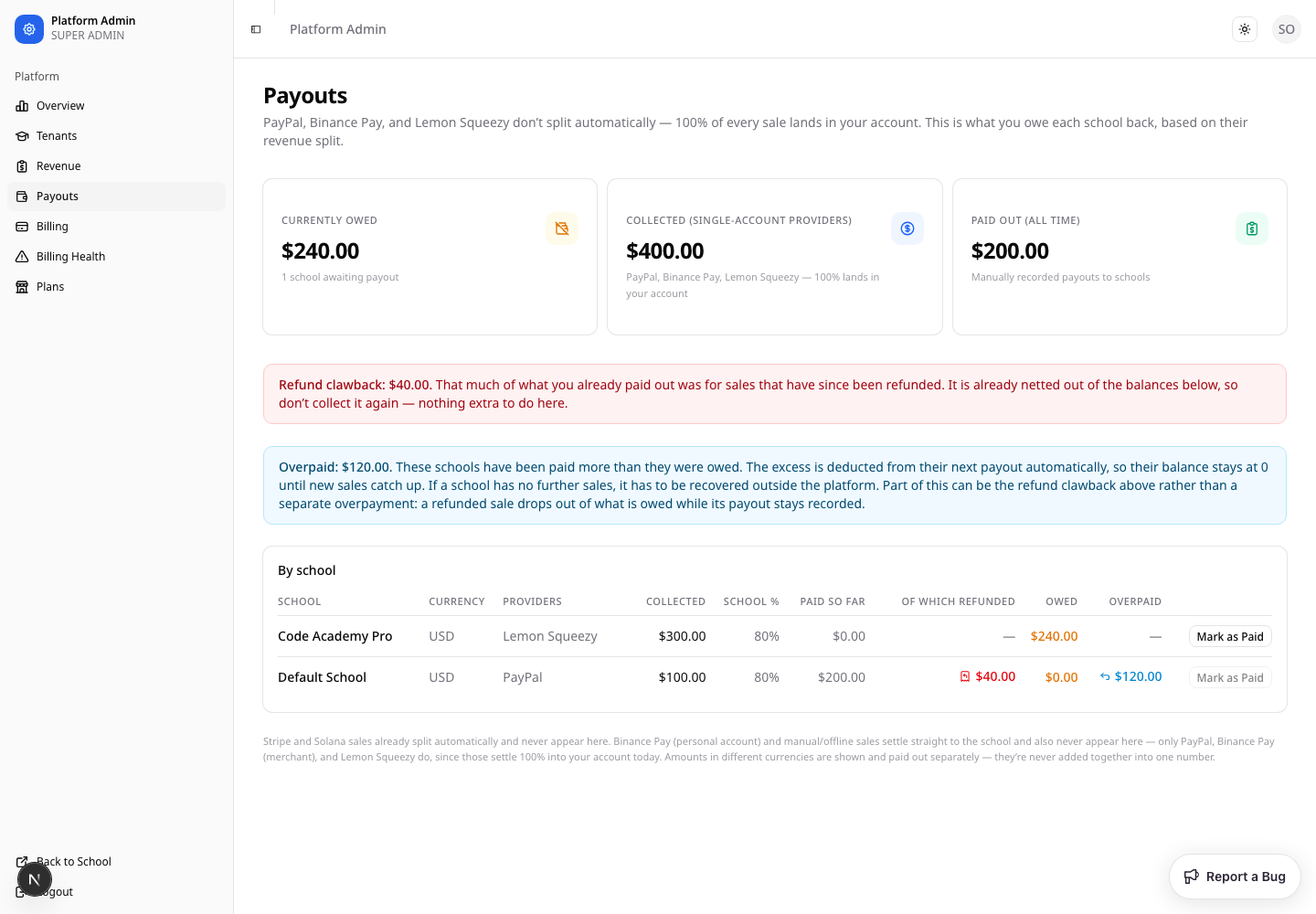Click the Billing Health warning icon
This screenshot has height=914, width=1316.
click(x=22, y=257)
